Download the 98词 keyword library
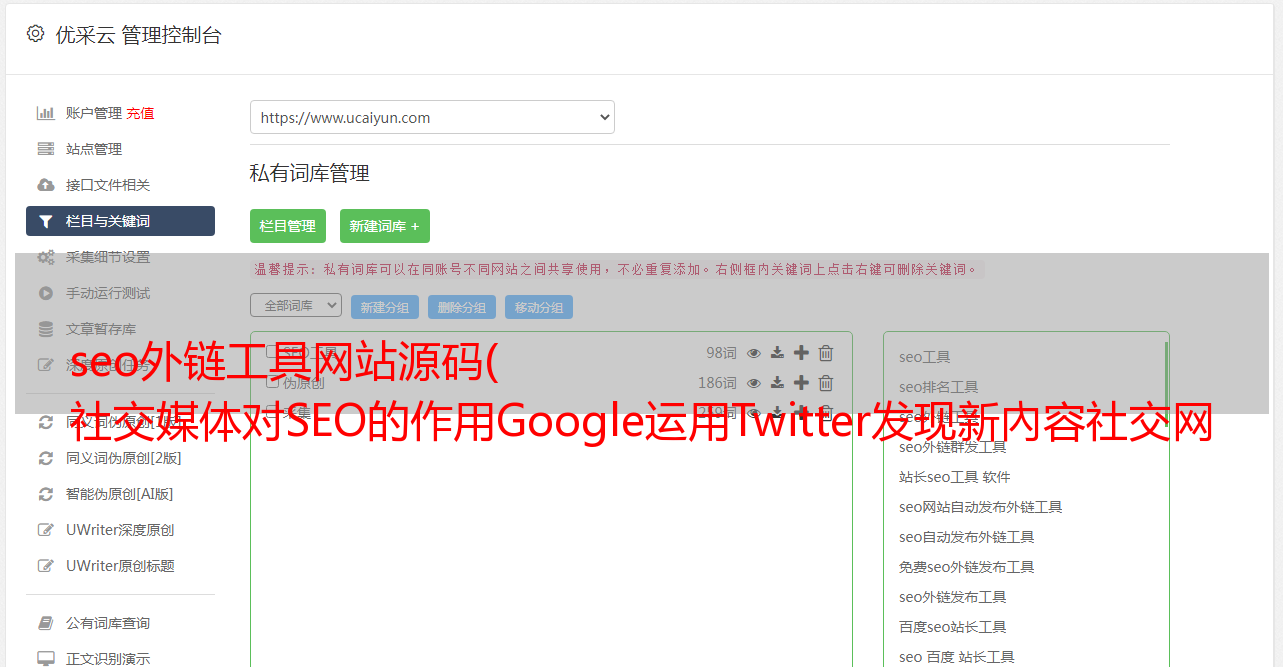Screen dimensions: 1283x667 tap(777, 353)
